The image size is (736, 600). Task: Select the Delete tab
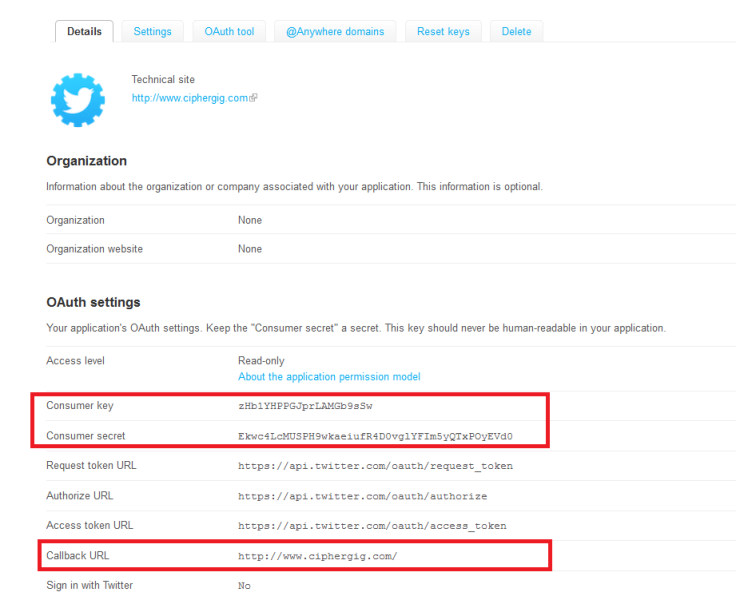516,31
